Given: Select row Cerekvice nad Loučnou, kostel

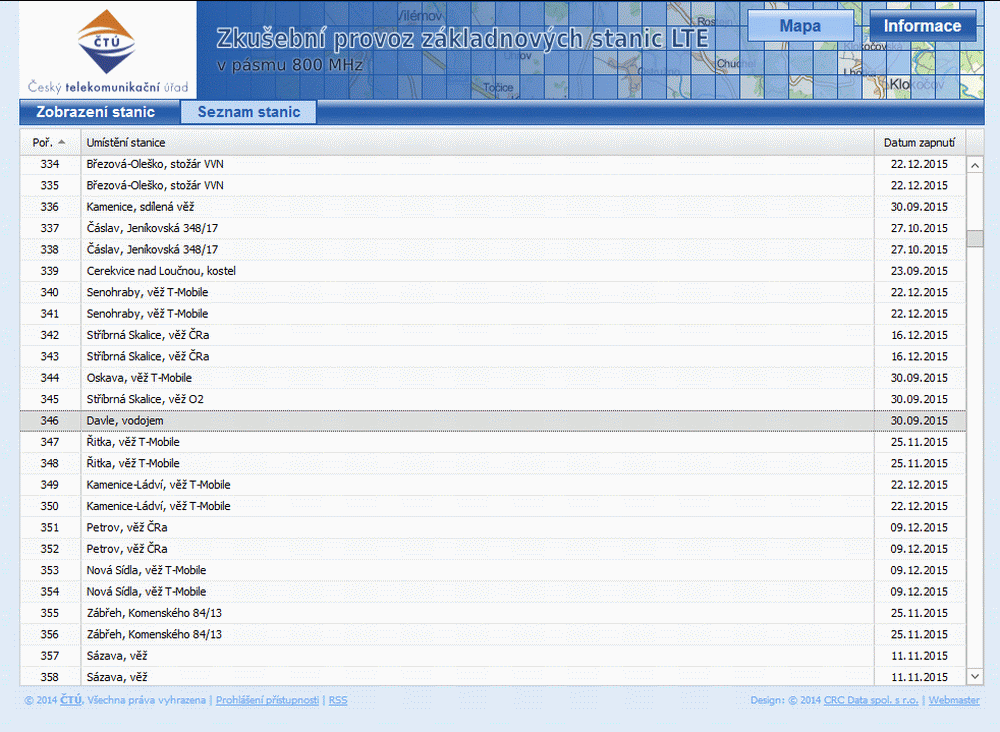Looking at the screenshot, I should point(493,271).
